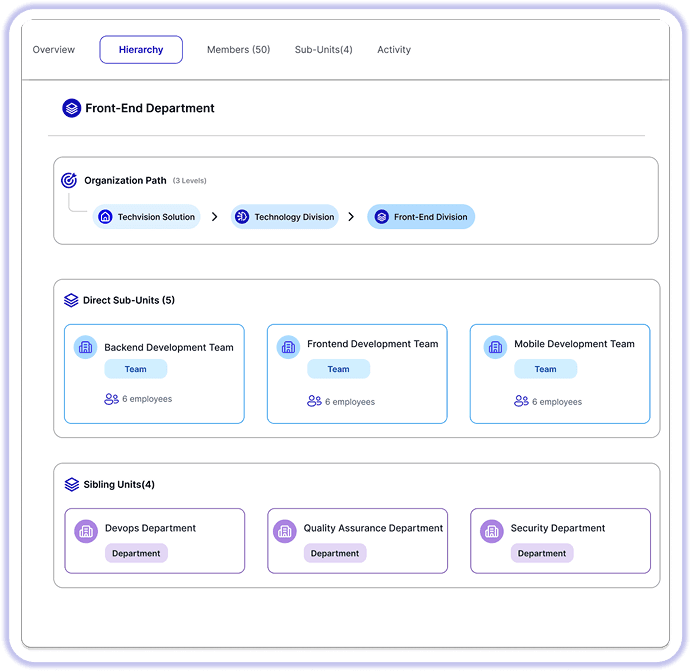Viewport: 692px width, 672px height.
Task: Go to the Sub-Units(4) tab
Action: [x=323, y=50]
